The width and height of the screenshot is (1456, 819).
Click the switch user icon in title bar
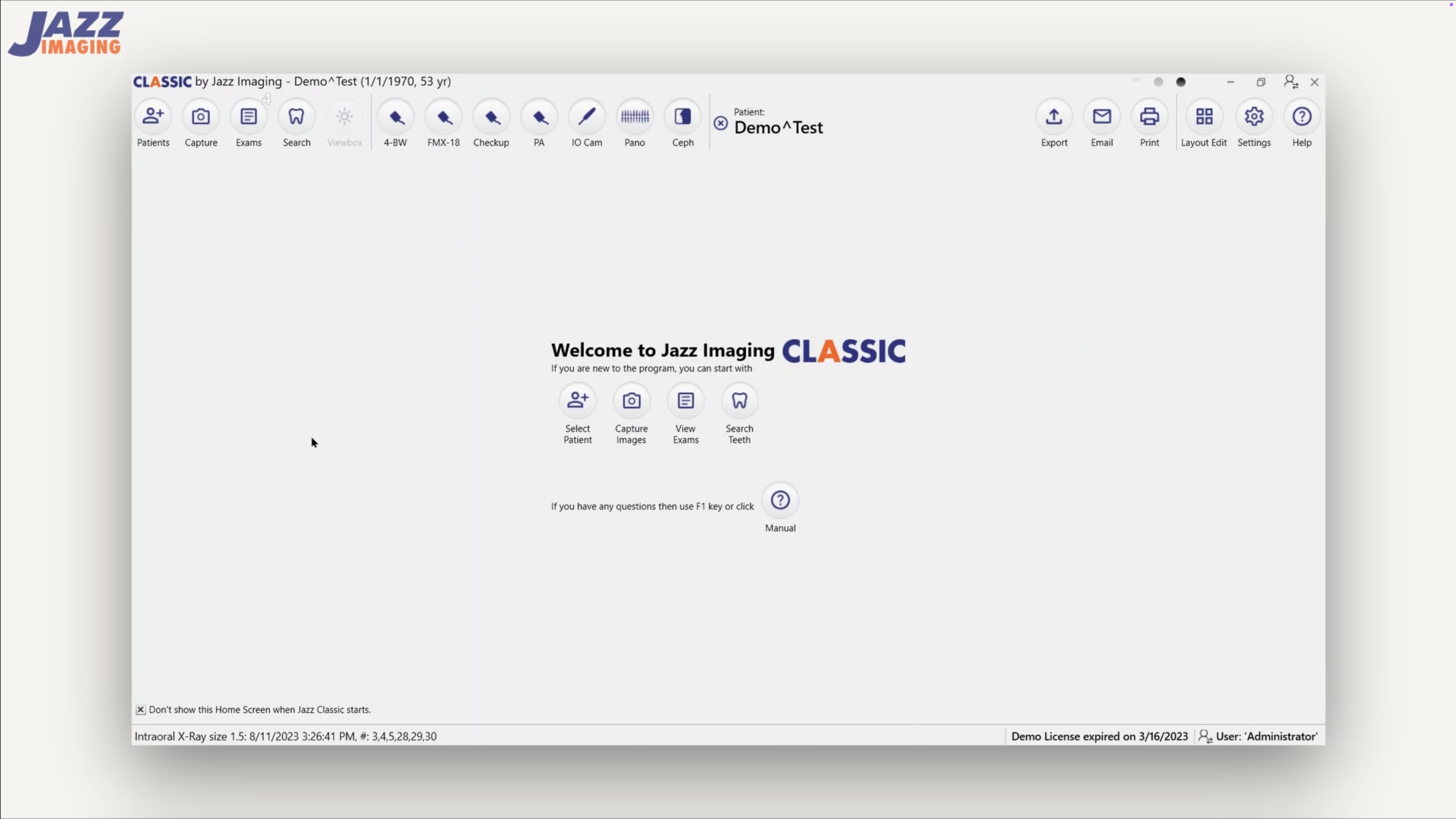pyautogui.click(x=1290, y=82)
